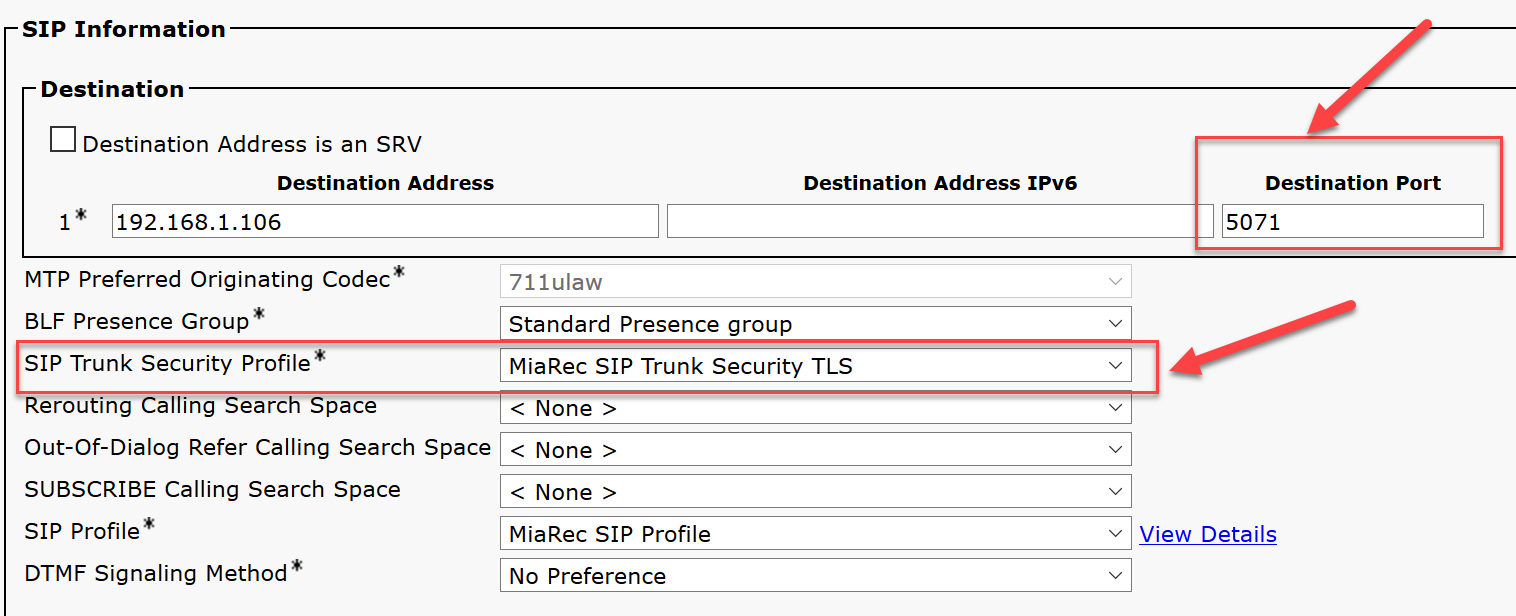Open the MTP Preferred Originating Codec dropdown

pos(815,282)
